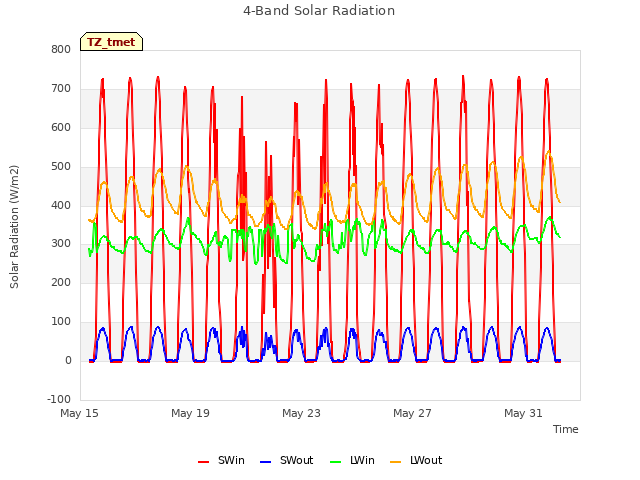Click the red SWin legend swatch

coord(203,462)
